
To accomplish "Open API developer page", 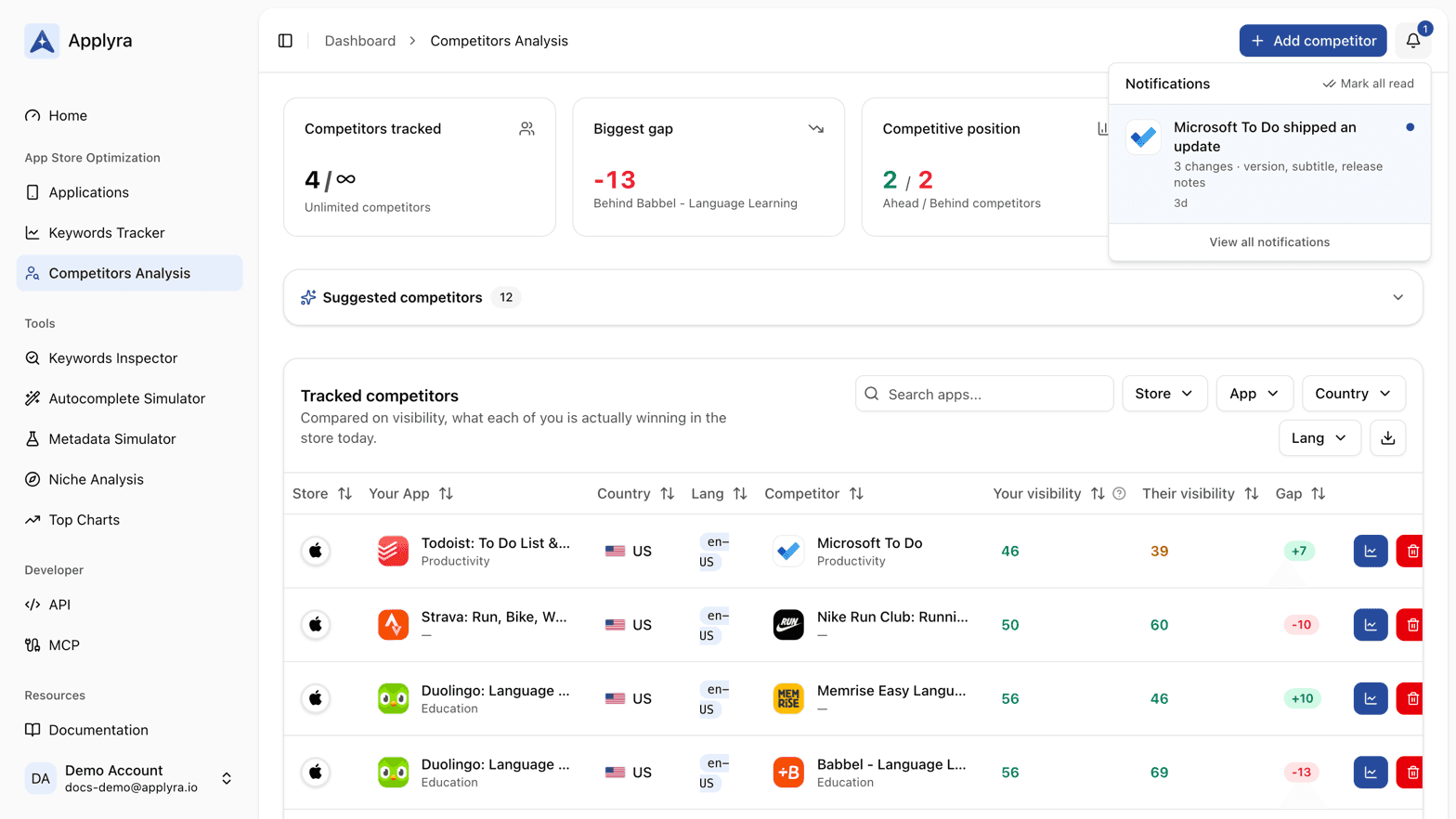I will click(x=129, y=604).
